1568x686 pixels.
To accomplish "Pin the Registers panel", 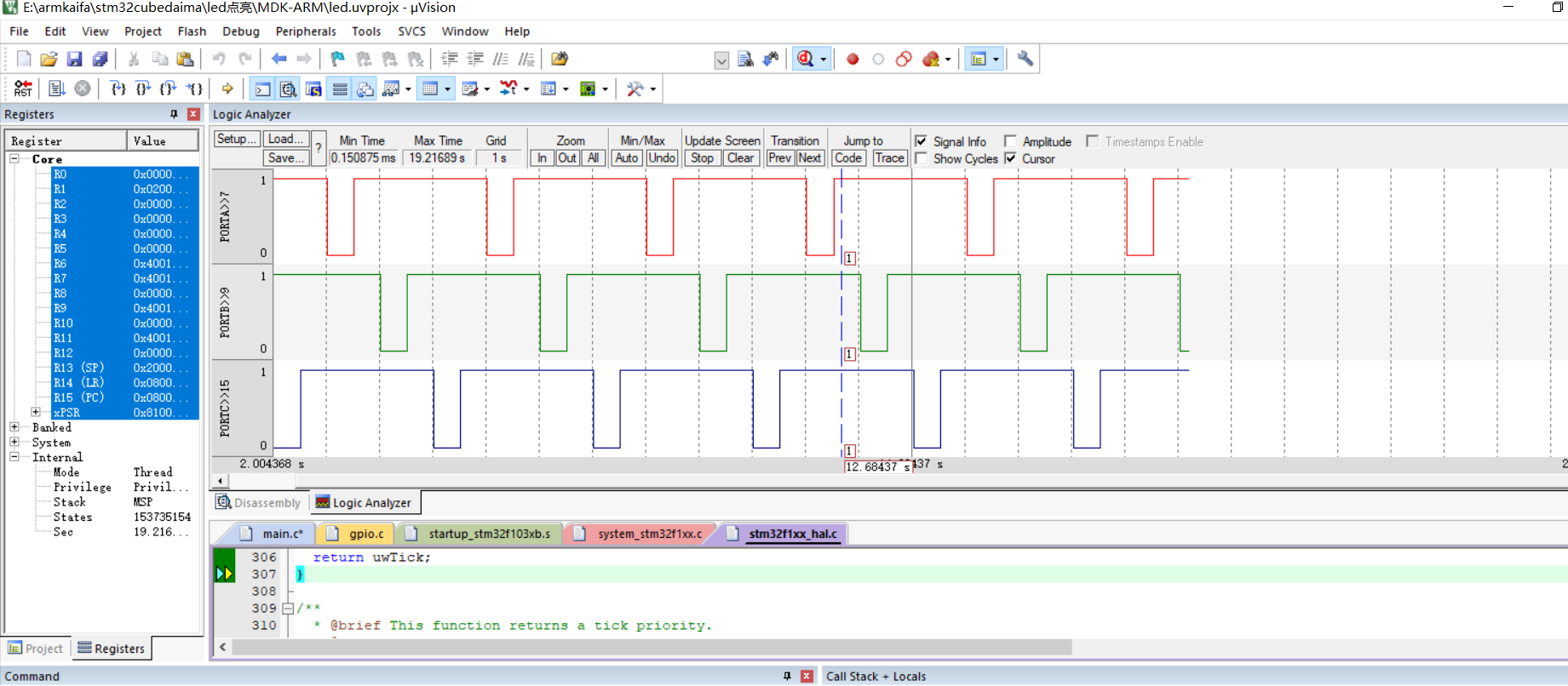I will (174, 114).
